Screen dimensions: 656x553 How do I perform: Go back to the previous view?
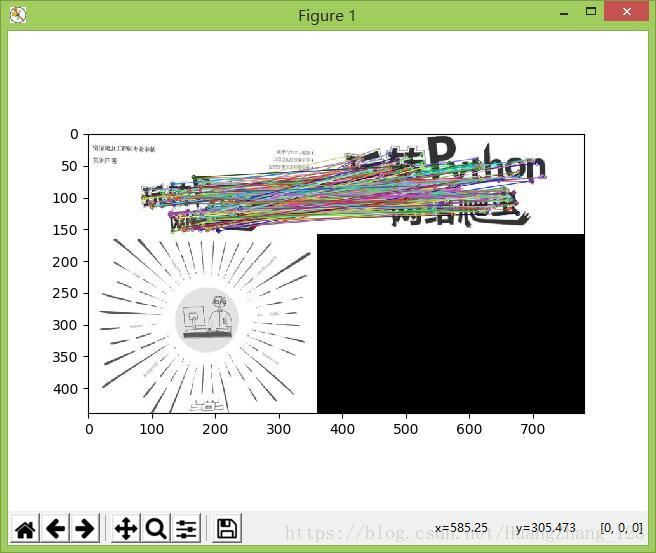coord(55,528)
